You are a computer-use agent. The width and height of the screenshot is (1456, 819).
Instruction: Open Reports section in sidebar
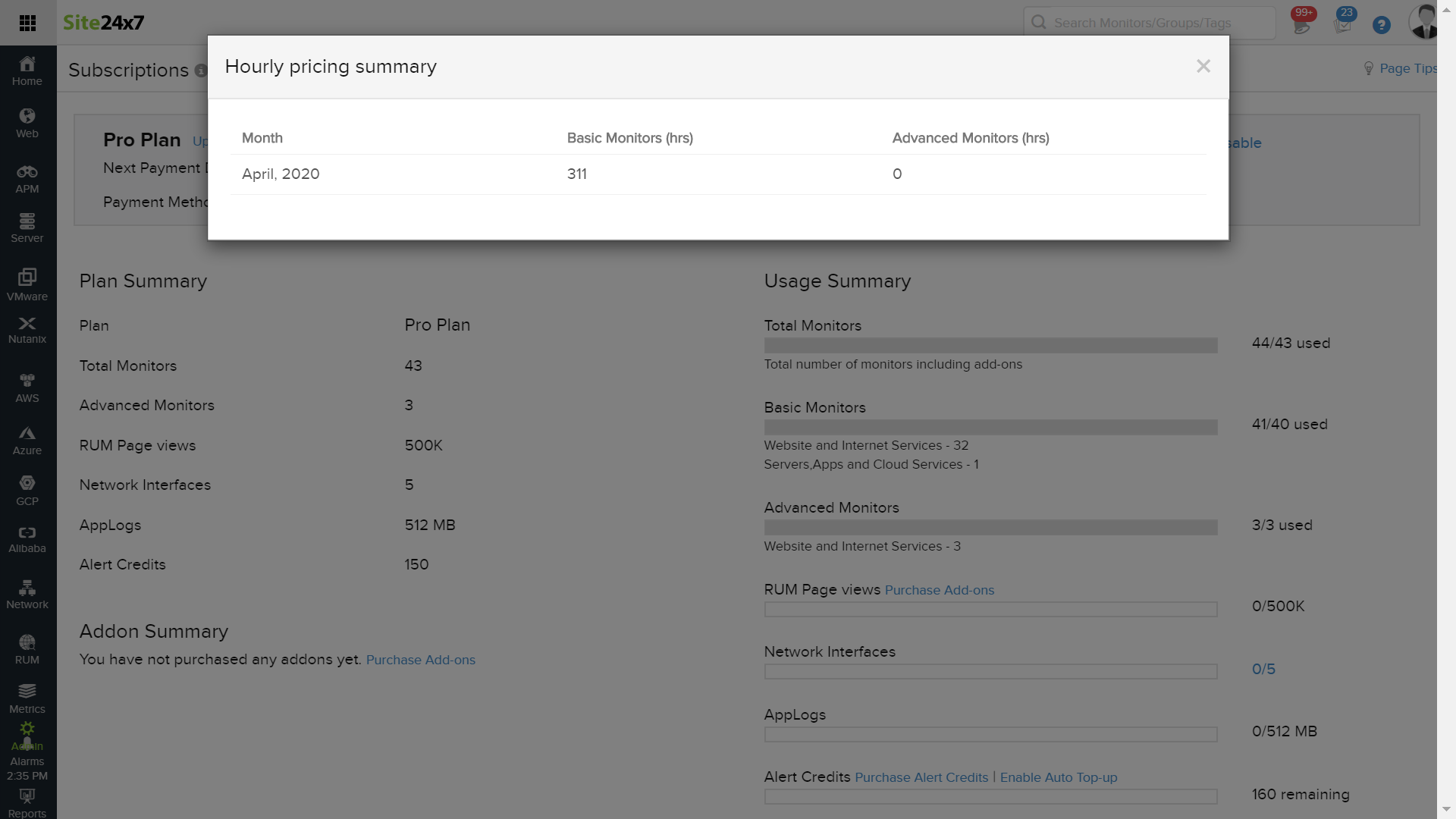(27, 804)
